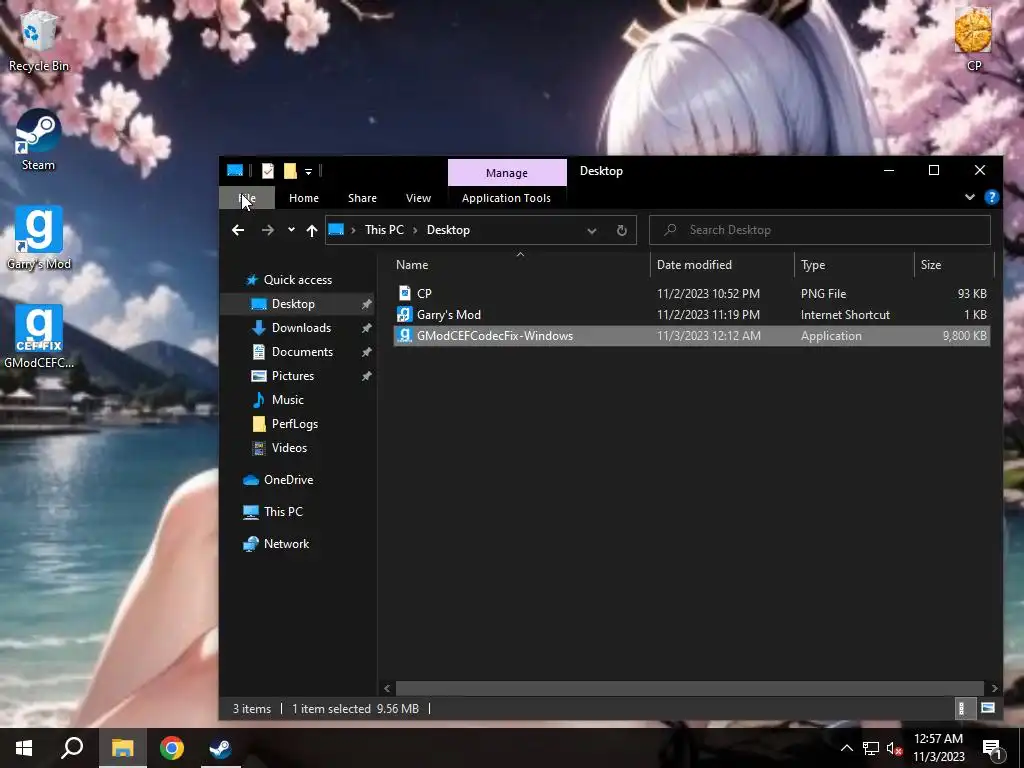Go back with the back arrow
The height and width of the screenshot is (768, 1024).
[x=238, y=230]
